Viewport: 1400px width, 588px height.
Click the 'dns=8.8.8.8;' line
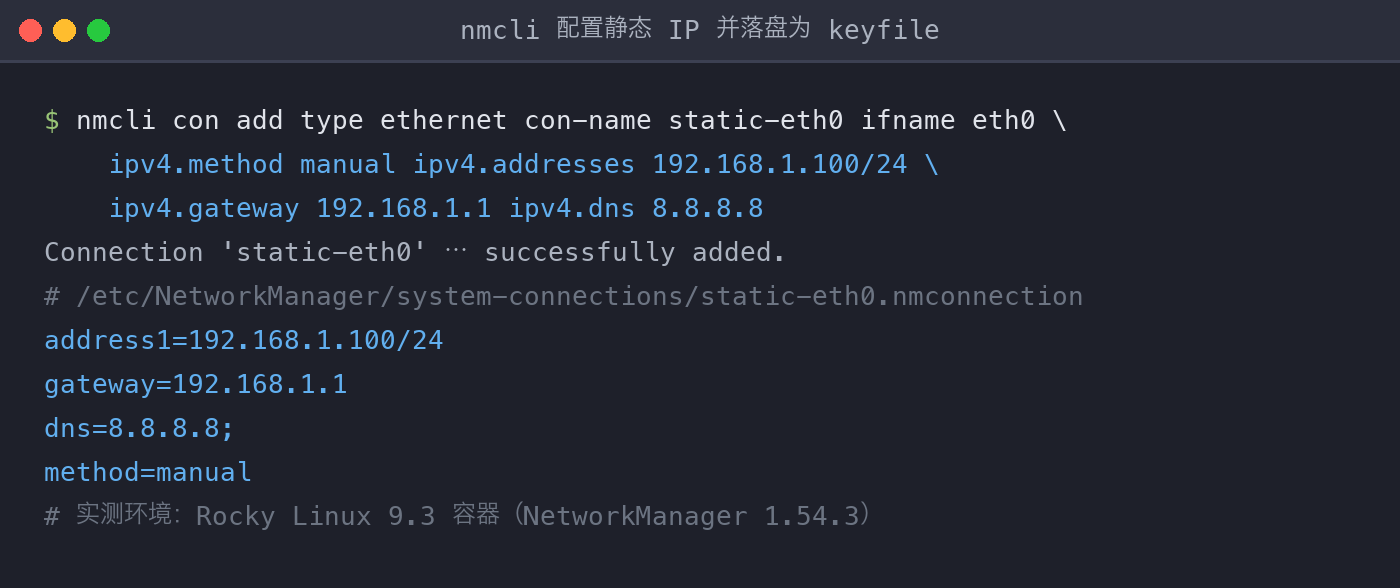pyautogui.click(x=140, y=429)
